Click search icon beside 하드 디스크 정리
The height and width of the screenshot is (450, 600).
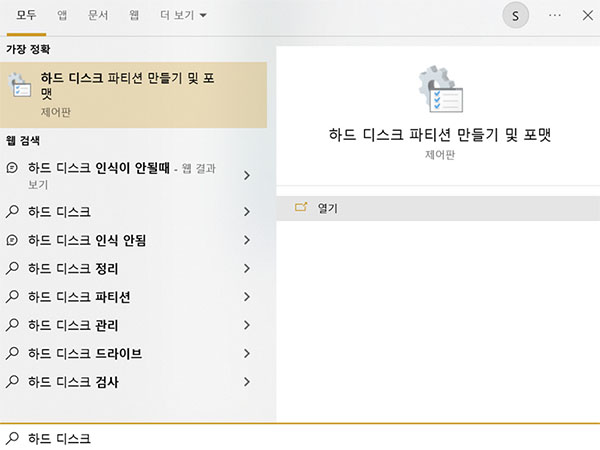point(12,268)
